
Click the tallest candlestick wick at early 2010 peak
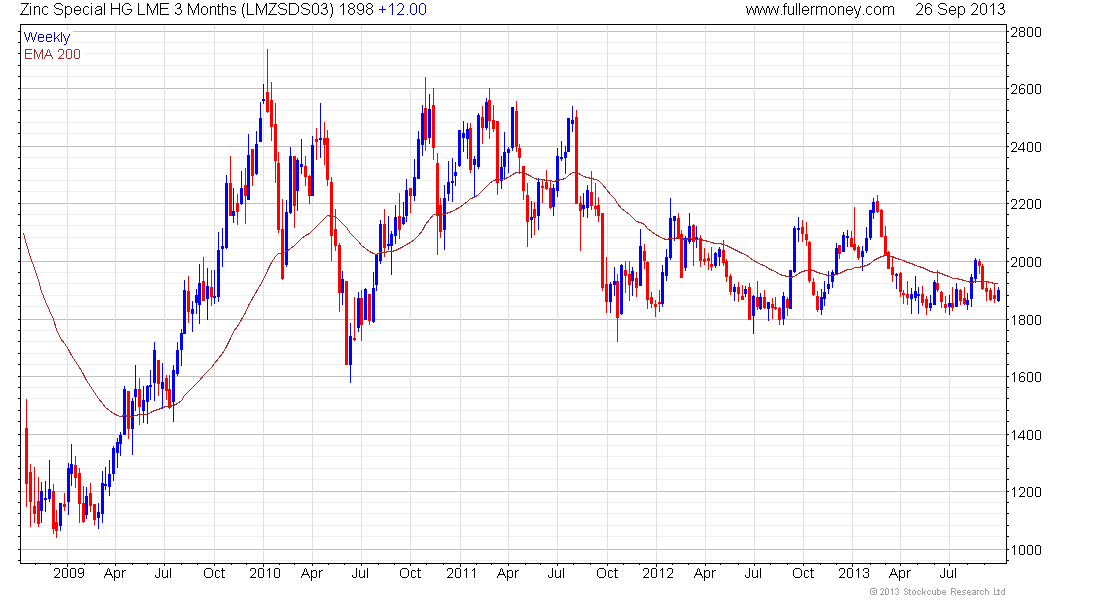click(x=267, y=81)
